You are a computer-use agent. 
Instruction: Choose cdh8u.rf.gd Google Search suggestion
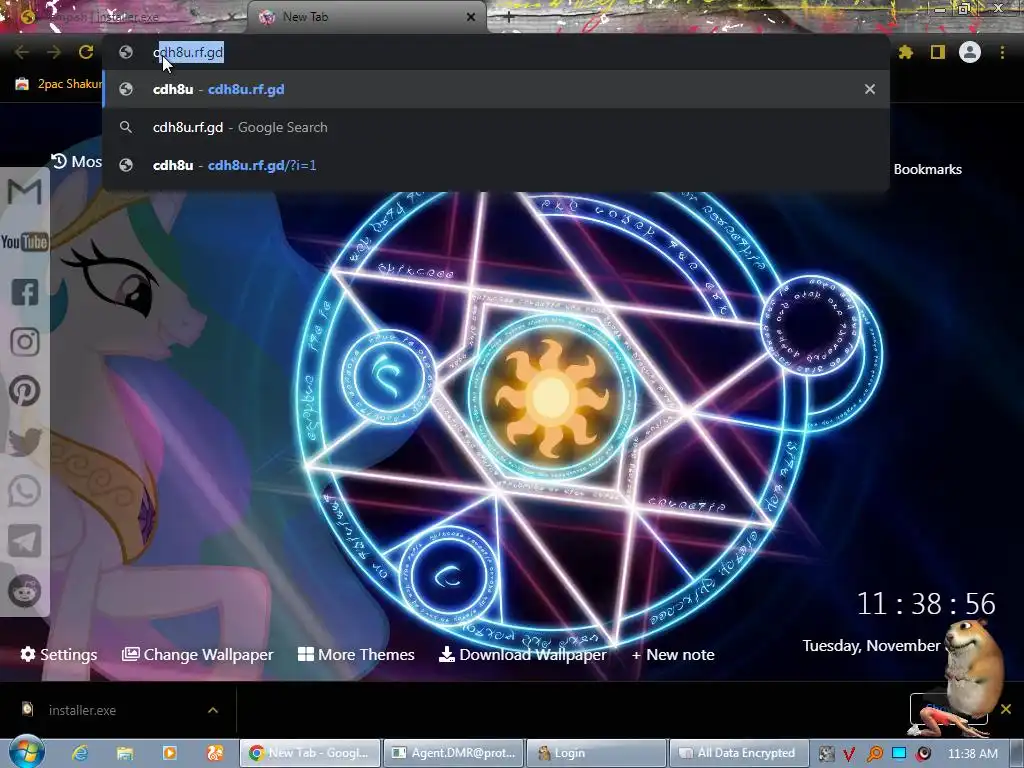[x=496, y=127]
